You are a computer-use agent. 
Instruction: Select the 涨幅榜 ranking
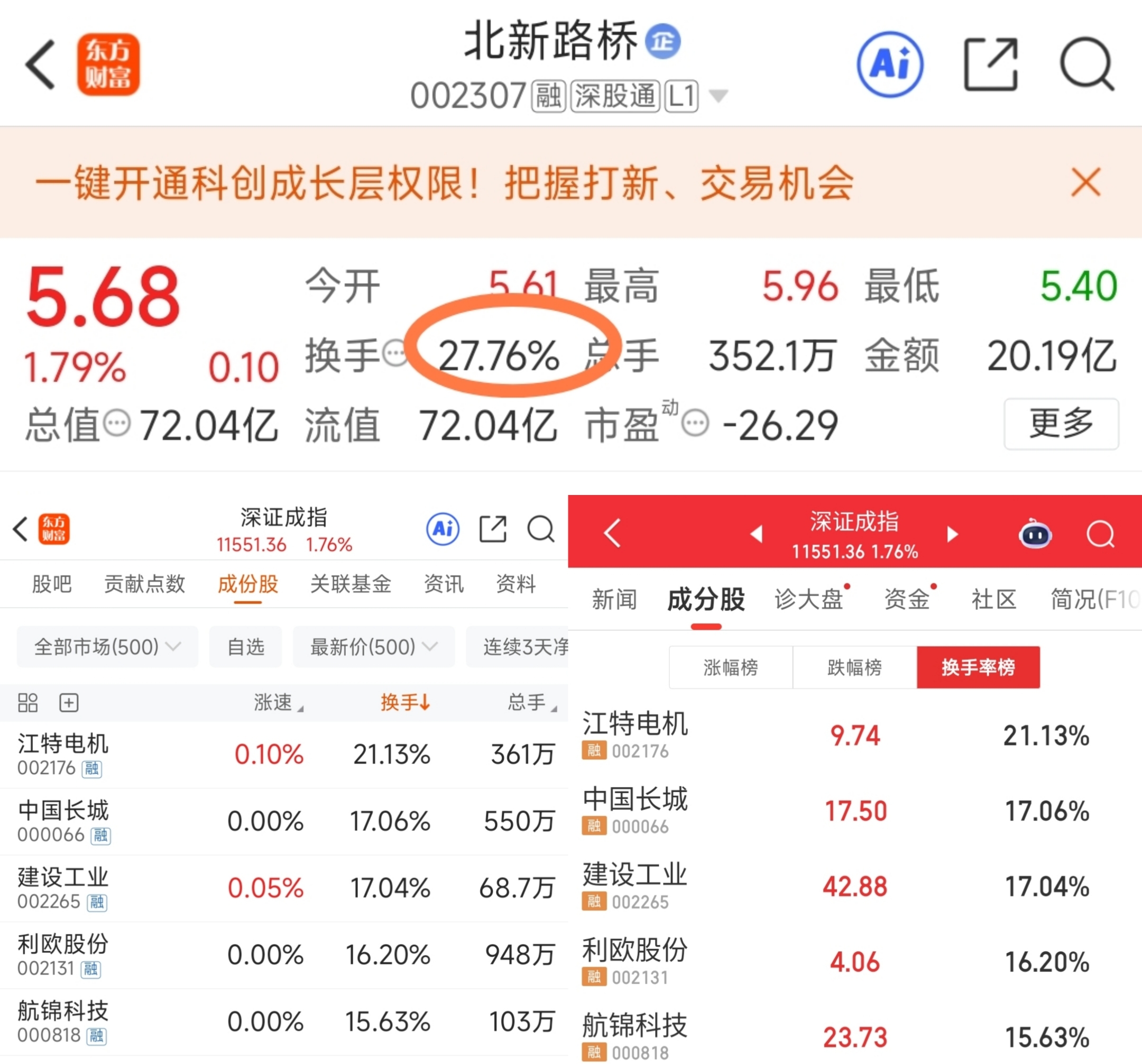pos(731,667)
